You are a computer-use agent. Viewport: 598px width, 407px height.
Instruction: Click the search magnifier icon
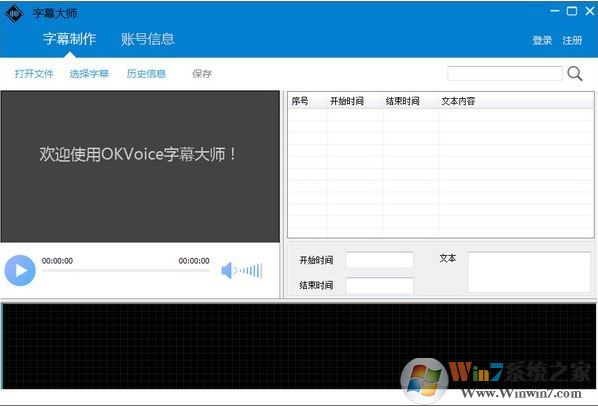pyautogui.click(x=574, y=74)
